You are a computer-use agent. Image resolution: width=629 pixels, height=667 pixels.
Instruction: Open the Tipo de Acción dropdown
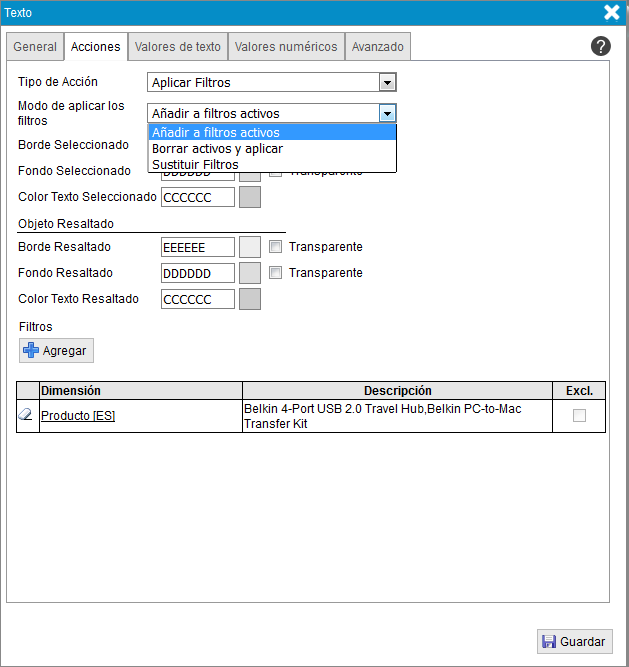[387, 82]
